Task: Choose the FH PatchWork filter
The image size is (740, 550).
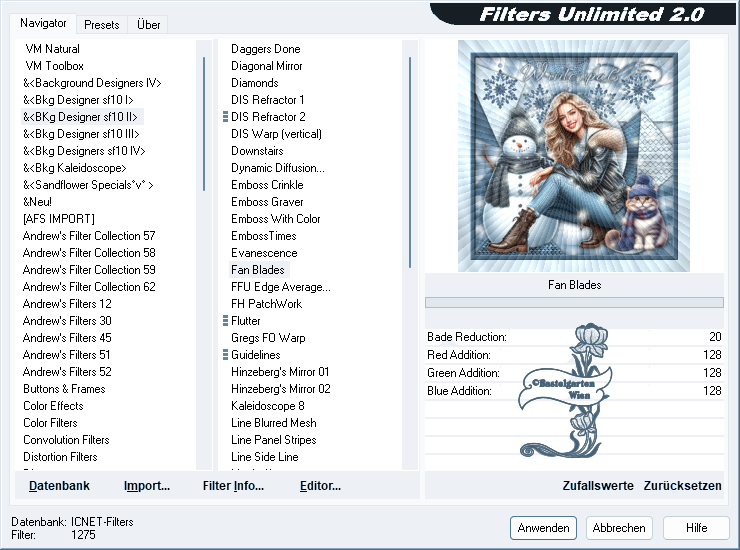Action: point(267,304)
